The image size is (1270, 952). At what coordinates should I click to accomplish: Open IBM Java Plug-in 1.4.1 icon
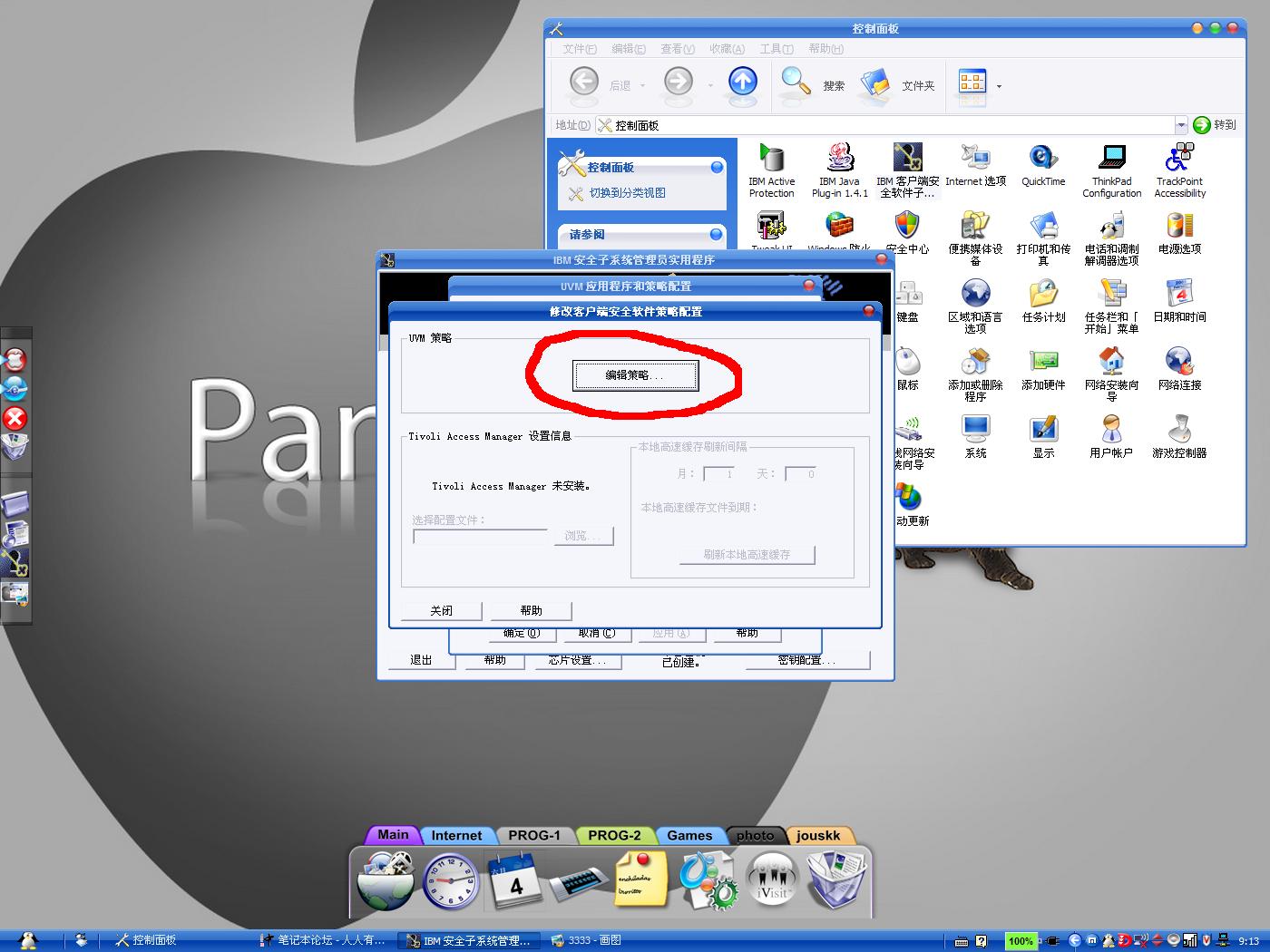[x=839, y=170]
